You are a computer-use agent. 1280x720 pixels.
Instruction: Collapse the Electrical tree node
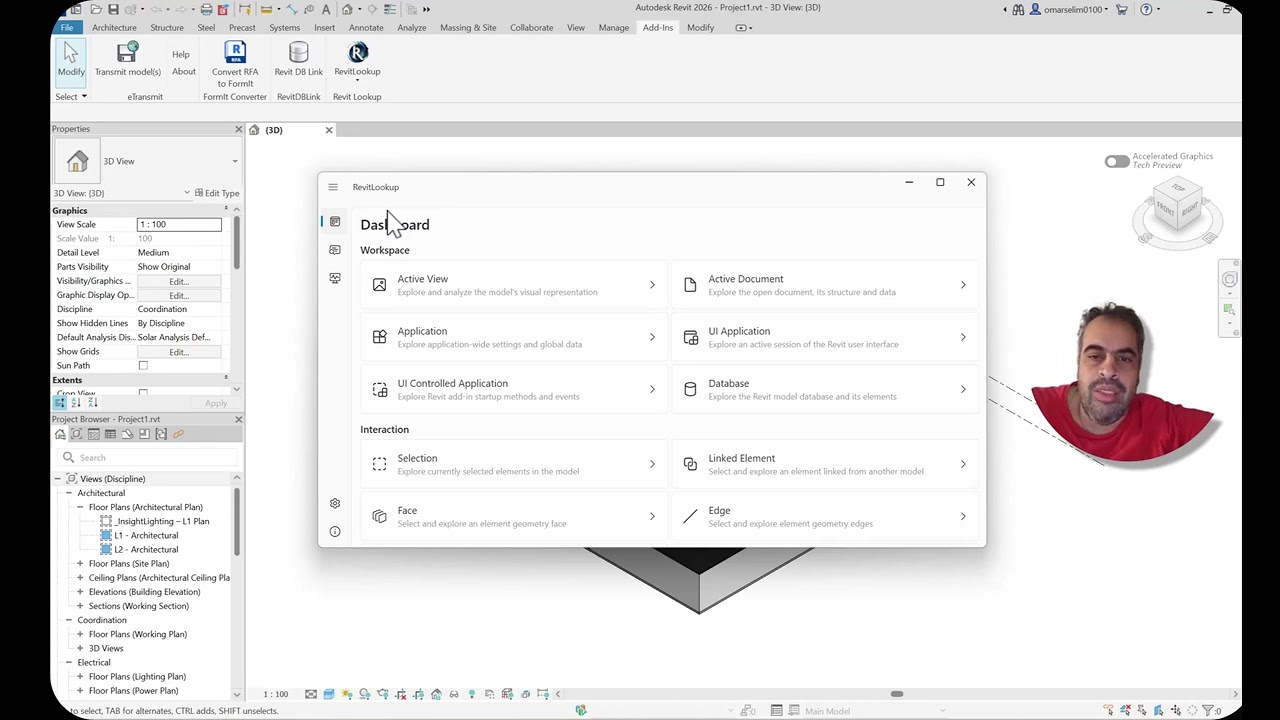[69, 662]
